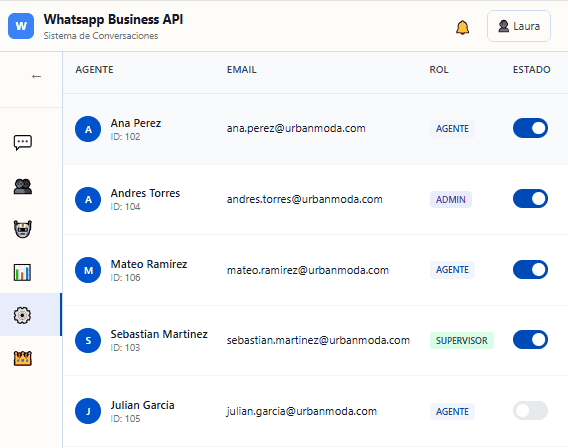The width and height of the screenshot is (568, 448).
Task: Enable Julian Garcia status toggle
Action: (530, 410)
